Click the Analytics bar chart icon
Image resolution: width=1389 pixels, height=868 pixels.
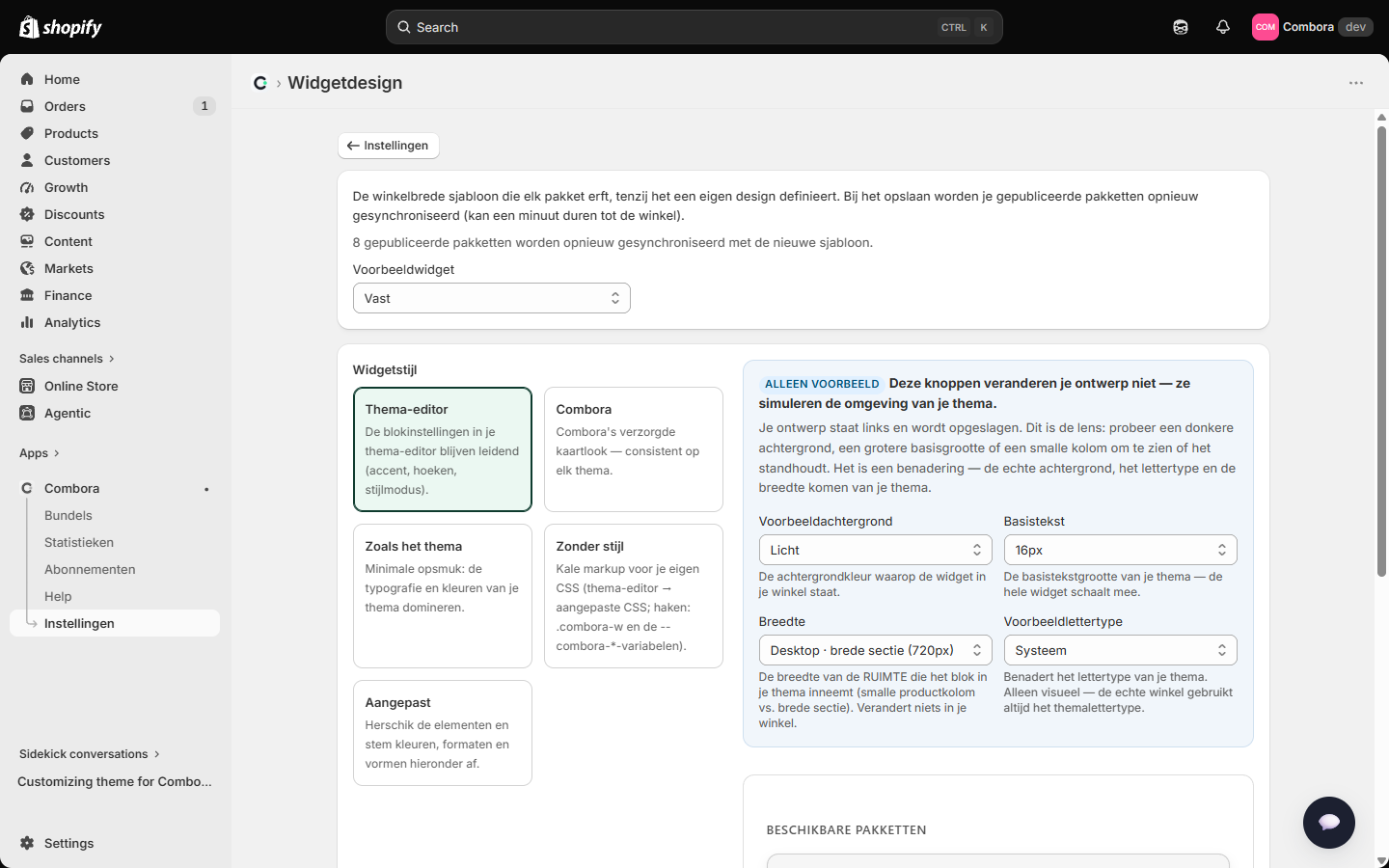27,322
